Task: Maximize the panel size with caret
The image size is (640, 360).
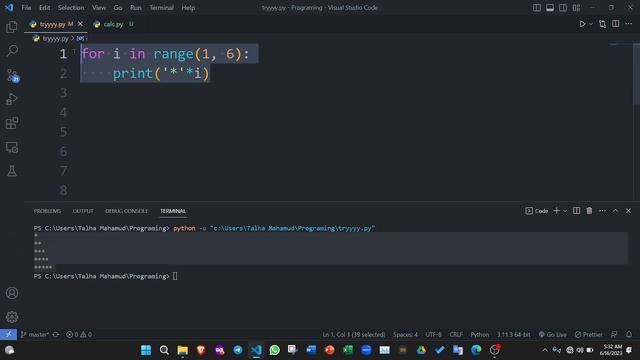Action: tap(616, 211)
